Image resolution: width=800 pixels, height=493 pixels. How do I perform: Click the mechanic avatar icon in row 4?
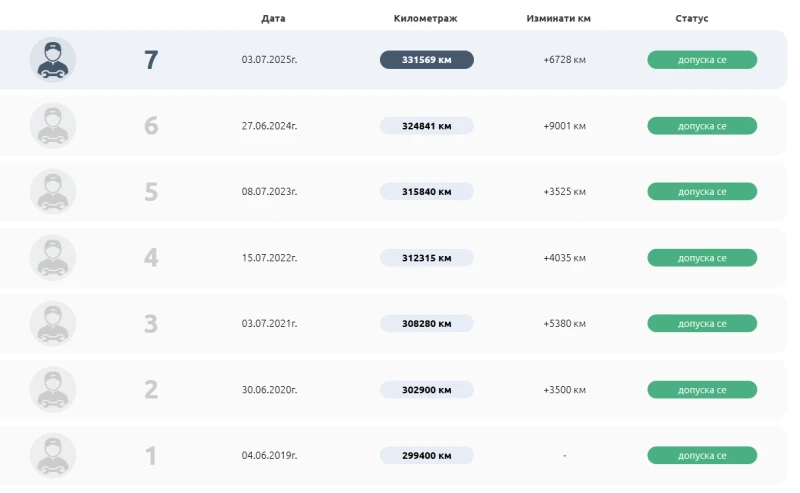(x=53, y=258)
